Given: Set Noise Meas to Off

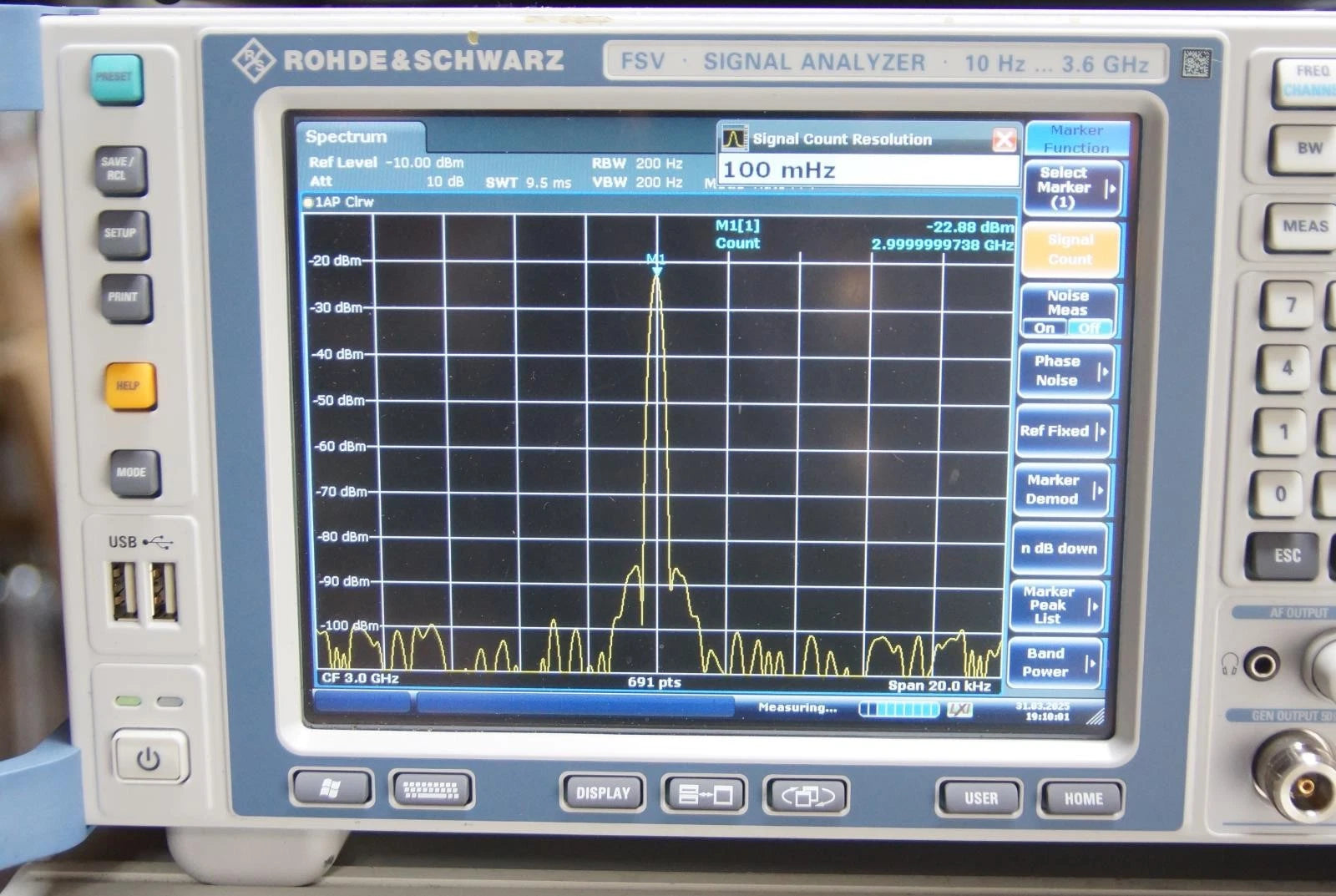Looking at the screenshot, I should [1089, 329].
